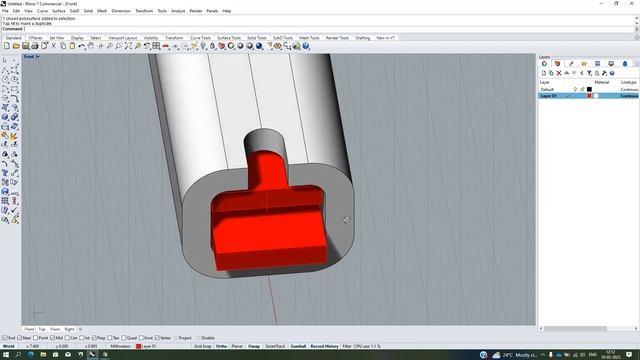Toggle Planar mode in status bar
Screen dimensions: 640x360
pos(237,346)
